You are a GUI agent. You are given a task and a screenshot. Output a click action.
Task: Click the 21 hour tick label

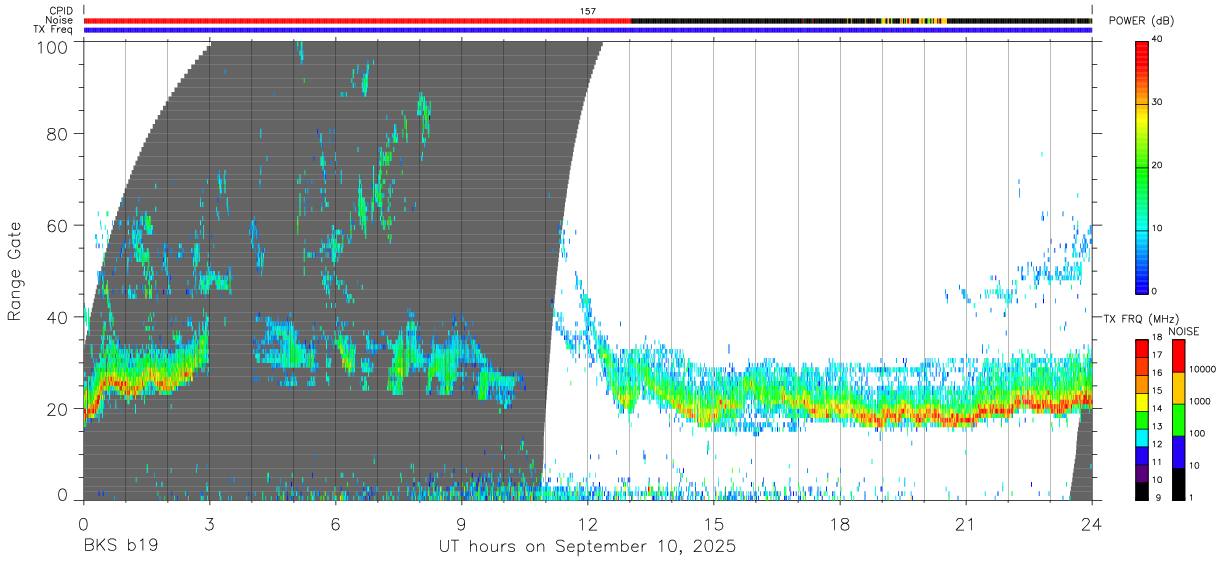(966, 525)
